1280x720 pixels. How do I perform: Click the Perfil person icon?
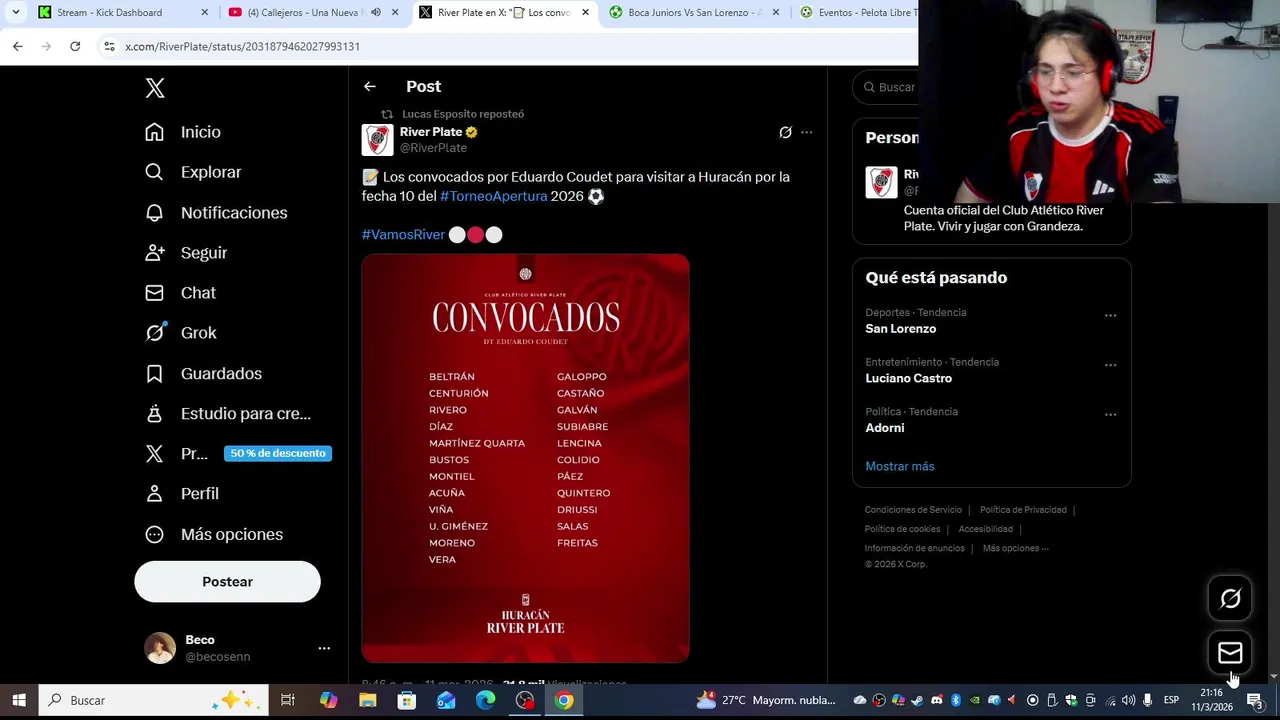154,493
